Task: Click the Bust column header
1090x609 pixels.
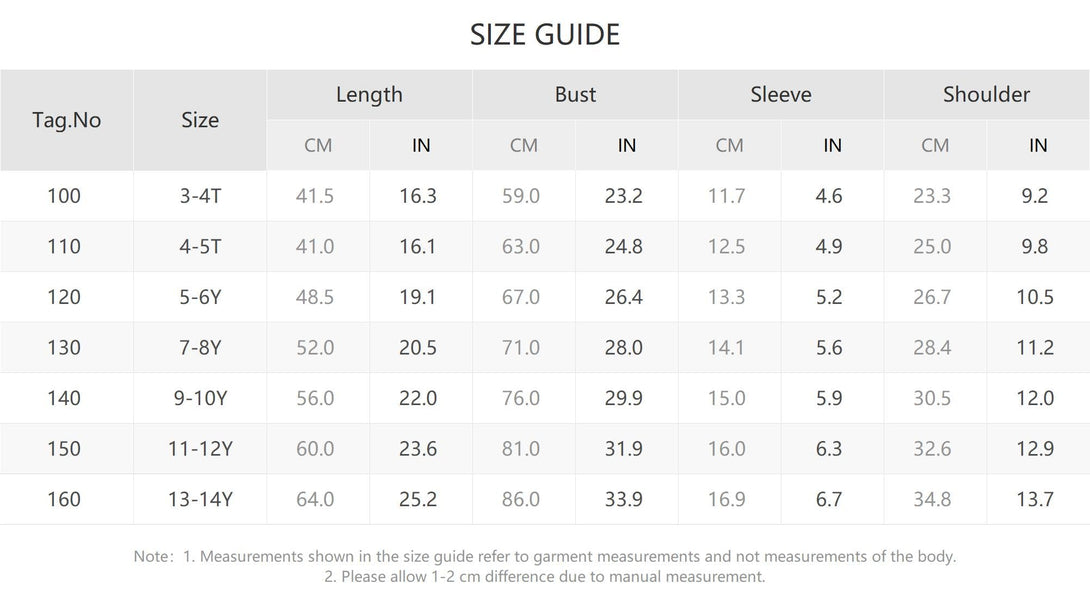Action: point(575,95)
